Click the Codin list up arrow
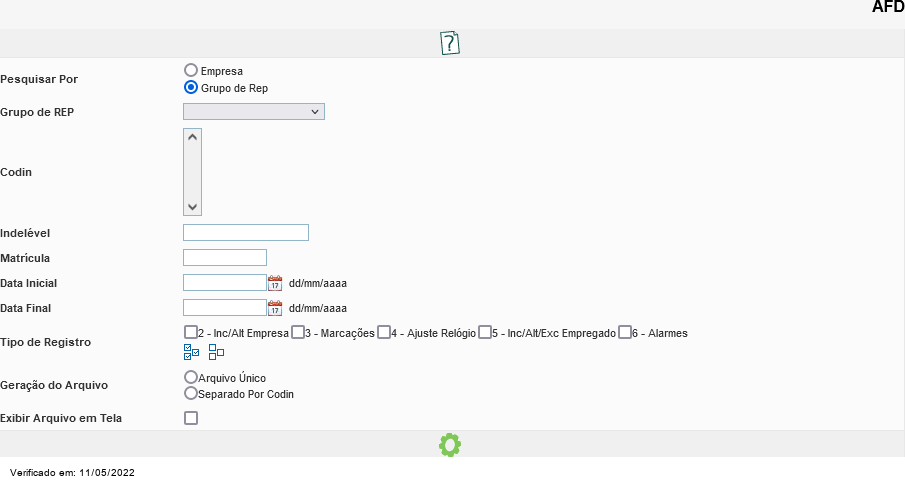Viewport: 905px width, 487px height. 192,137
